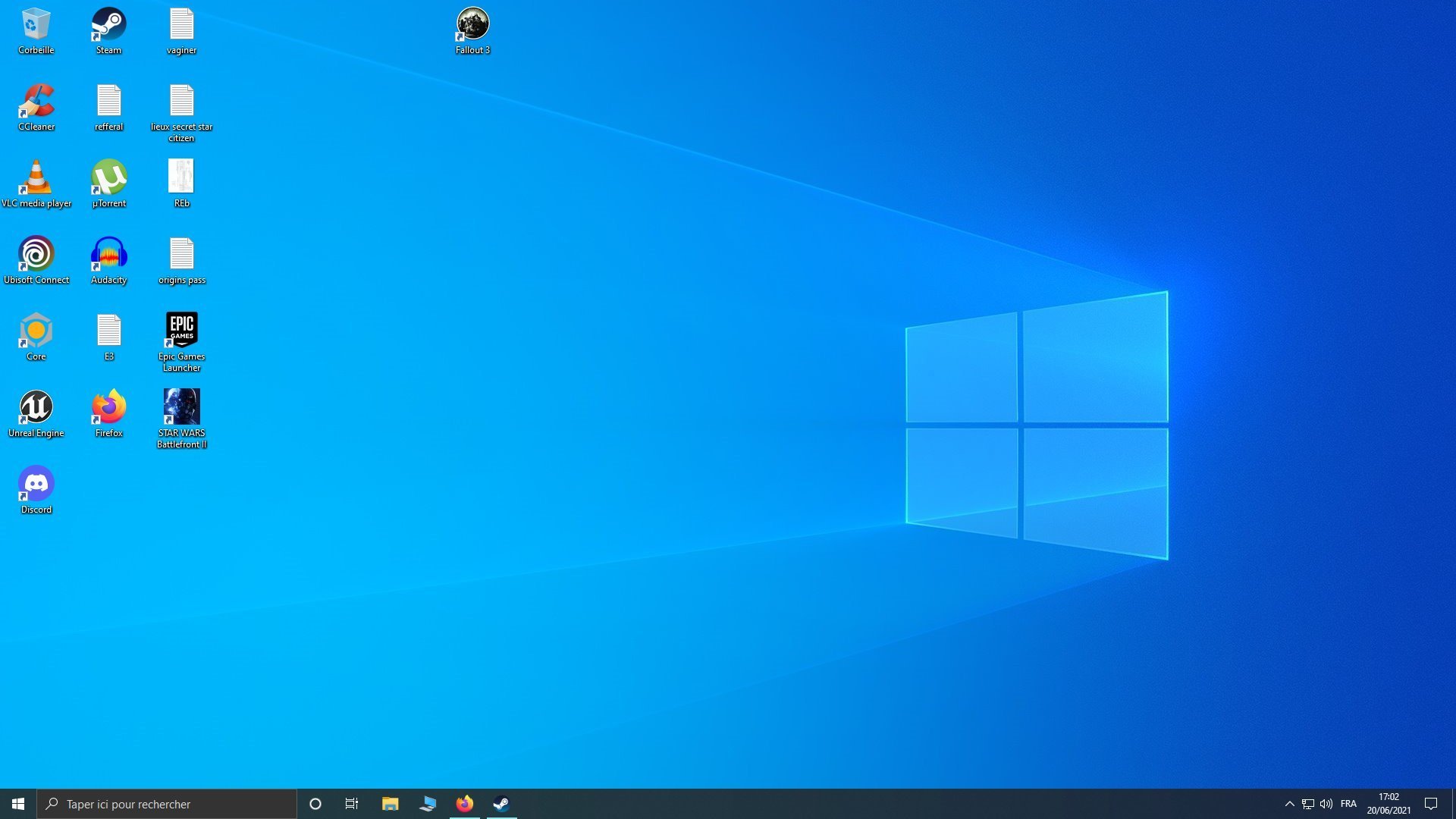
Task: Click the taskbar search box
Action: tap(167, 804)
